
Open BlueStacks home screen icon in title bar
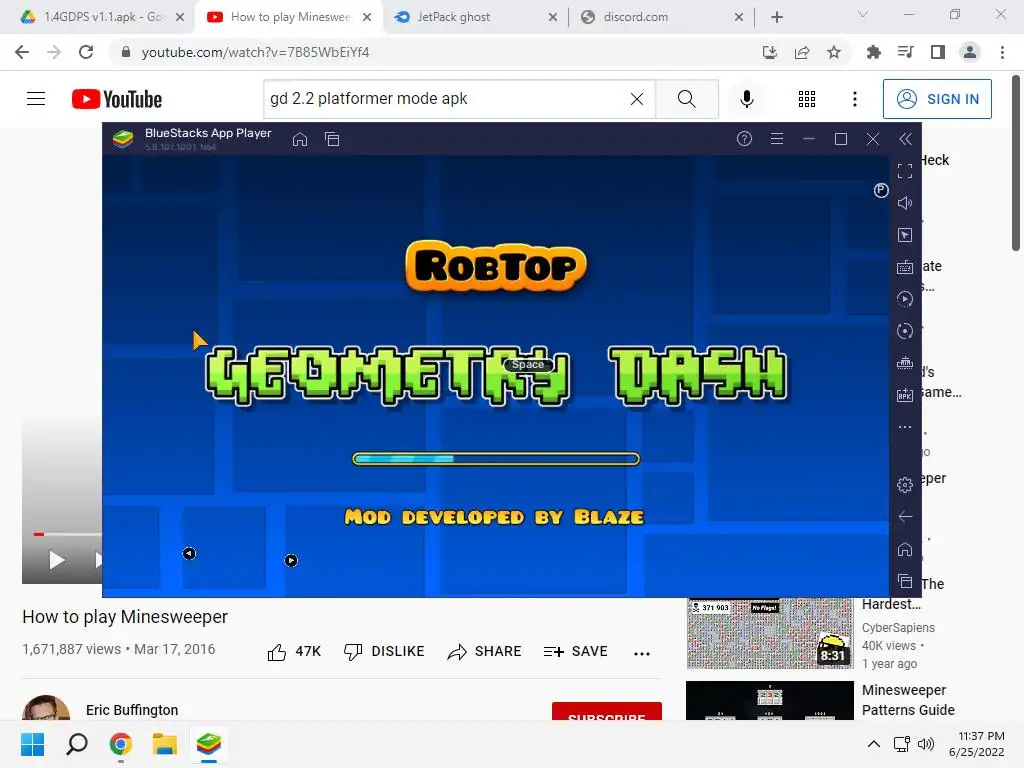coord(300,139)
